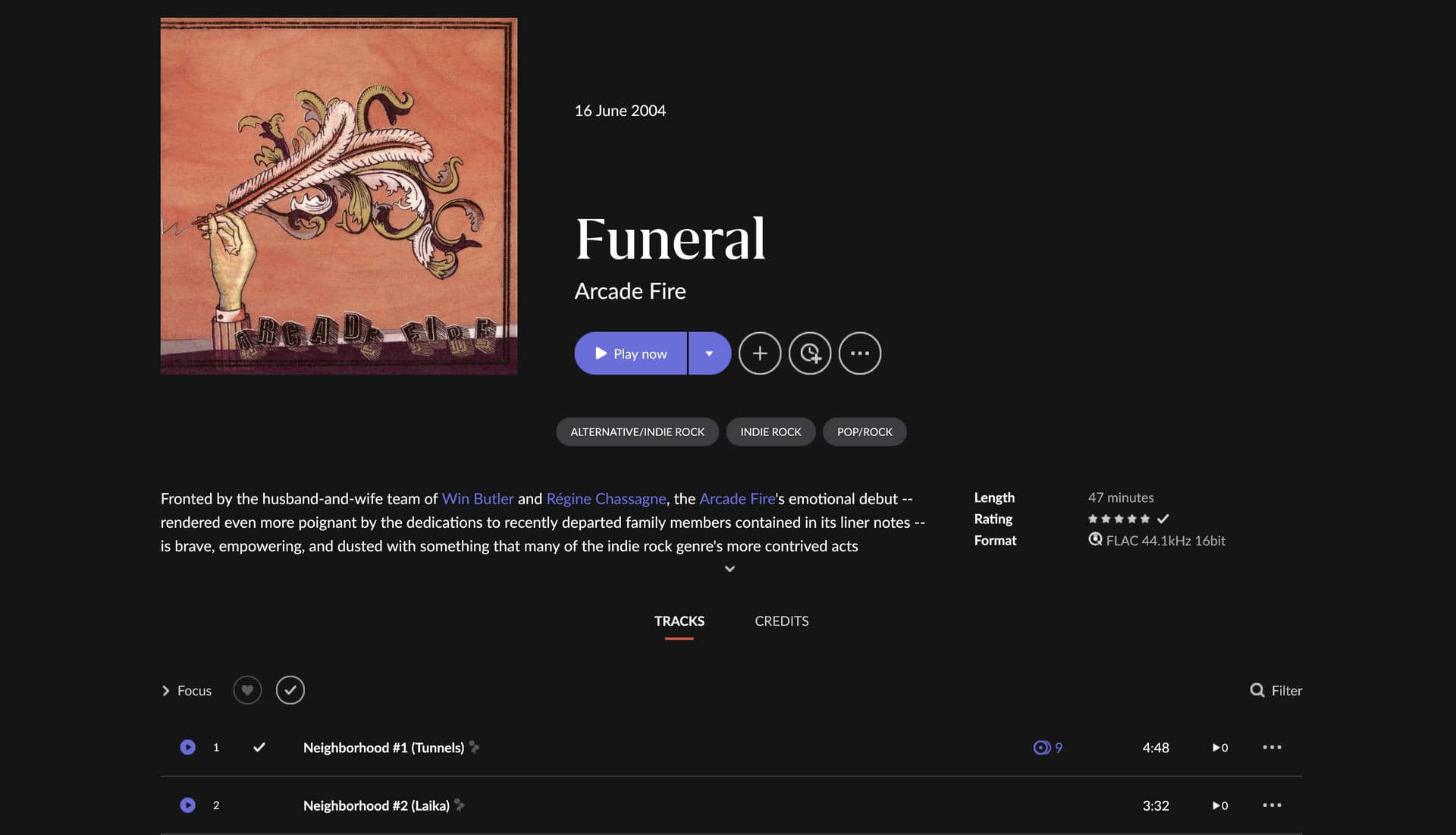Screen dimensions: 1456x835
Task: Play track Neighborhood #1 (Tunnels)
Action: click(x=188, y=747)
